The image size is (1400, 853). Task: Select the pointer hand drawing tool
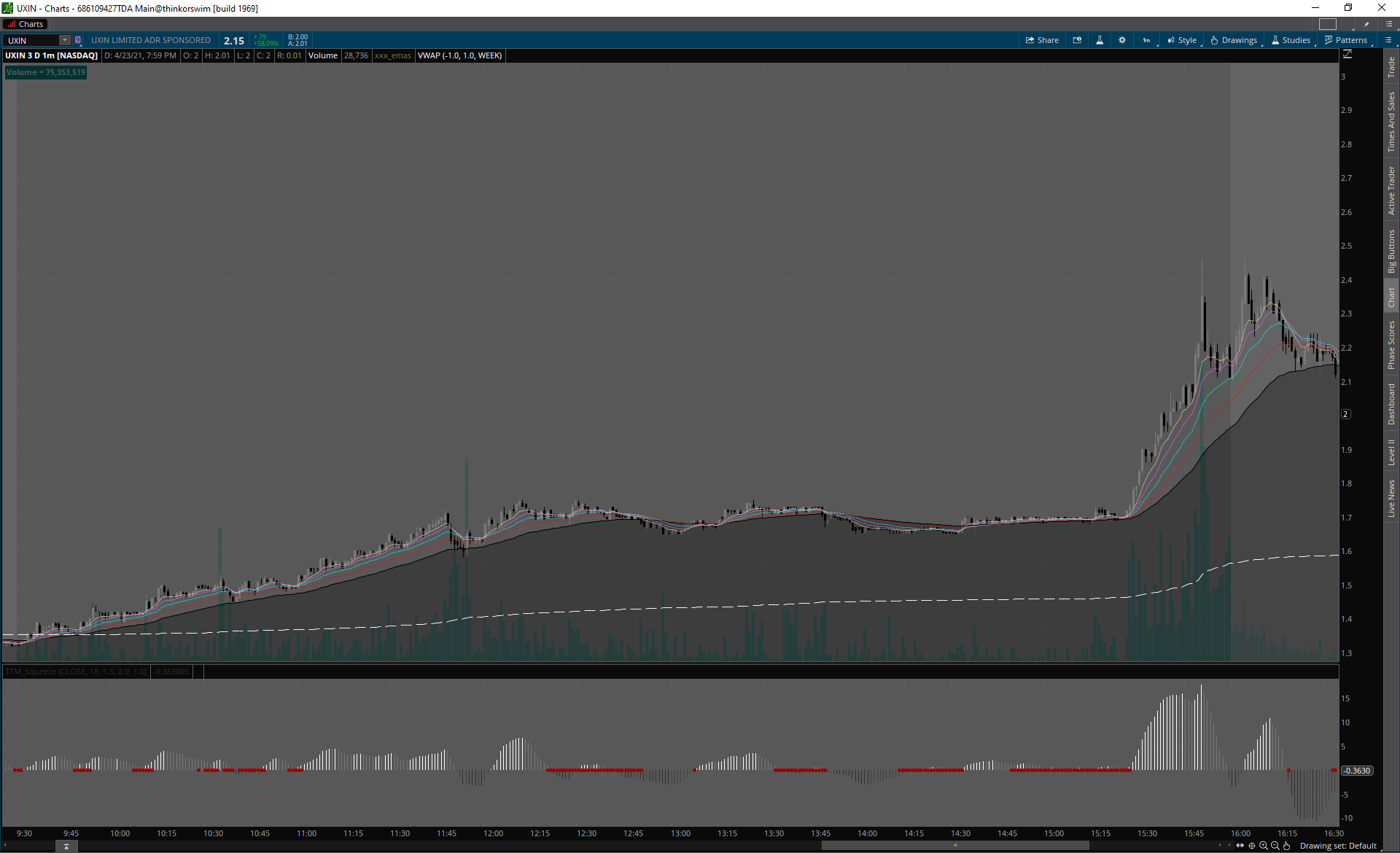1287,846
